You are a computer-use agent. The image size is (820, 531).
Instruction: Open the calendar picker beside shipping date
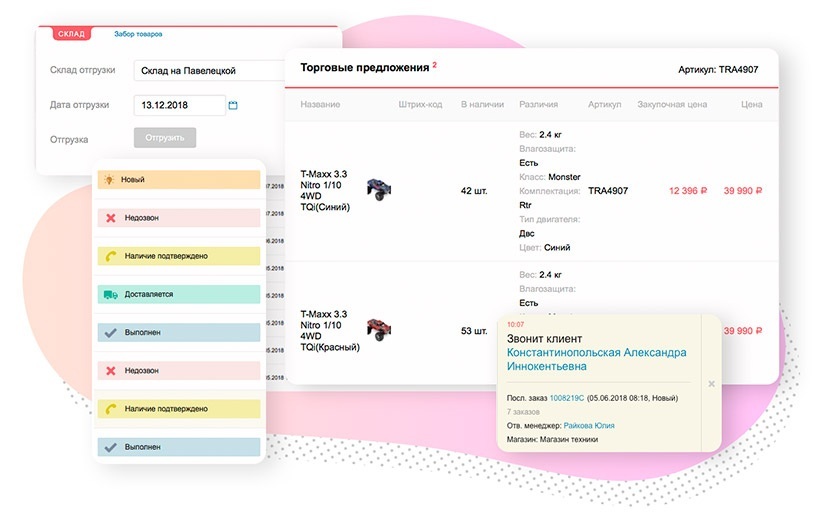233,105
